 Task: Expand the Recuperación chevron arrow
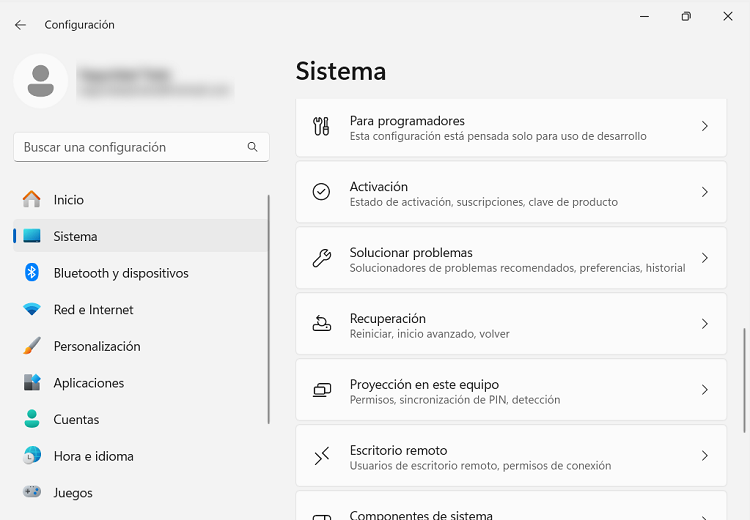point(704,325)
